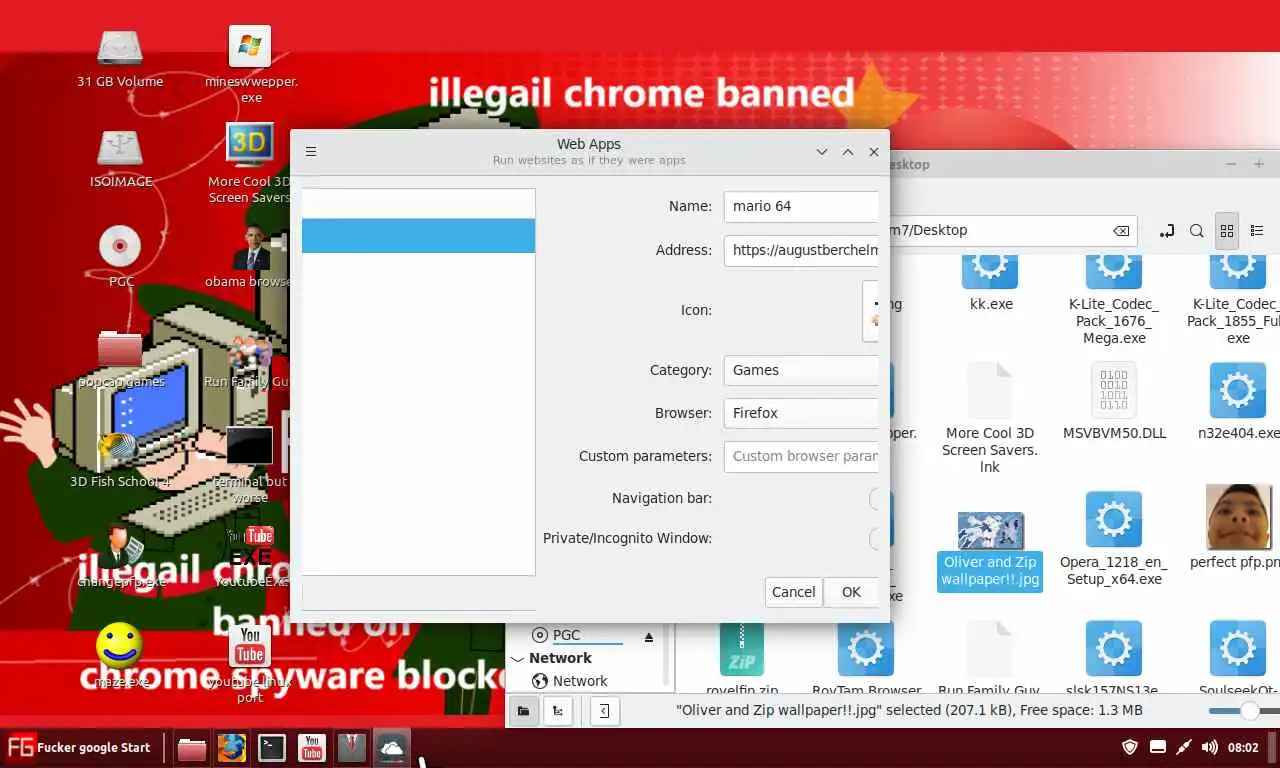Image resolution: width=1280 pixels, height=768 pixels.
Task: Select More Cool 3D Screen Savers.lnk file
Action: [990, 418]
